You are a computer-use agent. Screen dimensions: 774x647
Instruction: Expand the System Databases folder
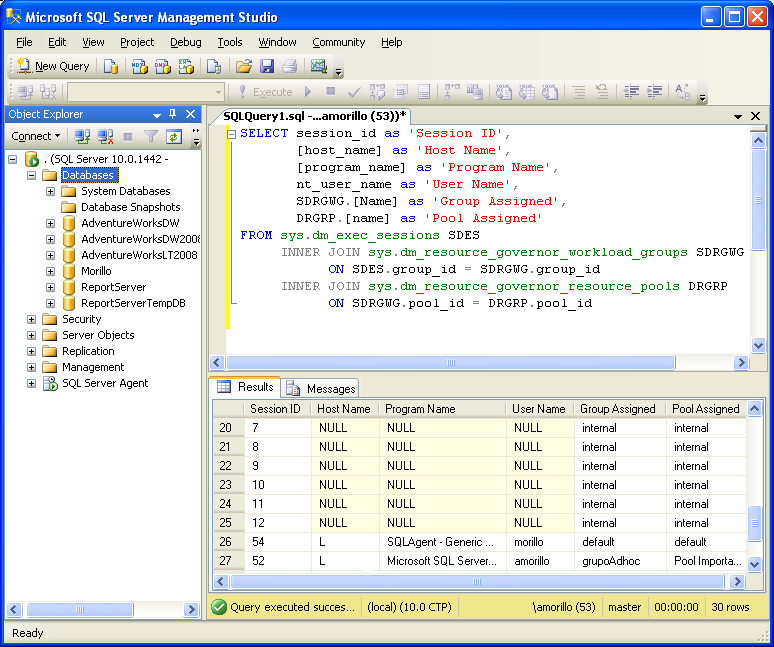tap(50, 191)
